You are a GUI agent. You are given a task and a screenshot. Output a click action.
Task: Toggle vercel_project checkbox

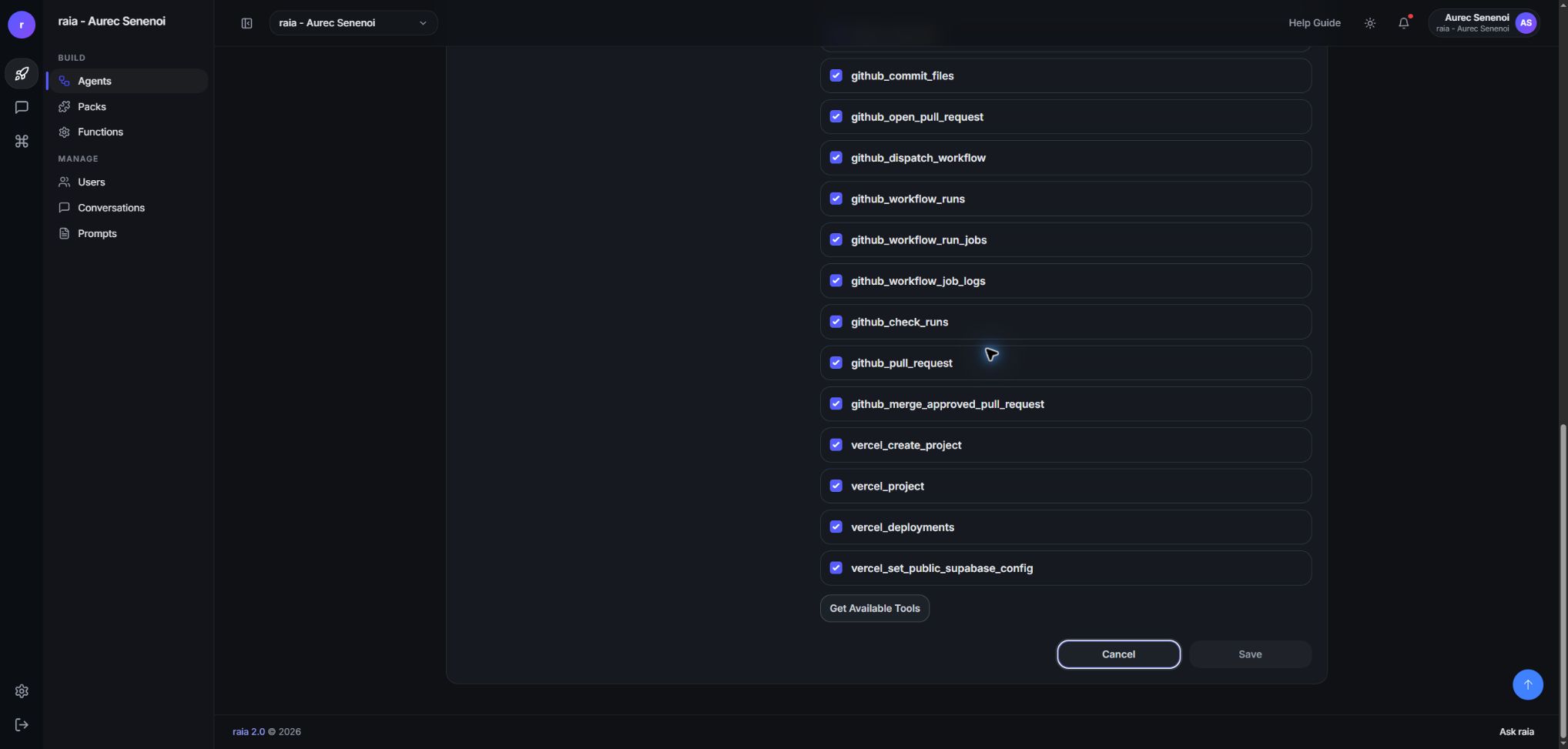click(836, 486)
